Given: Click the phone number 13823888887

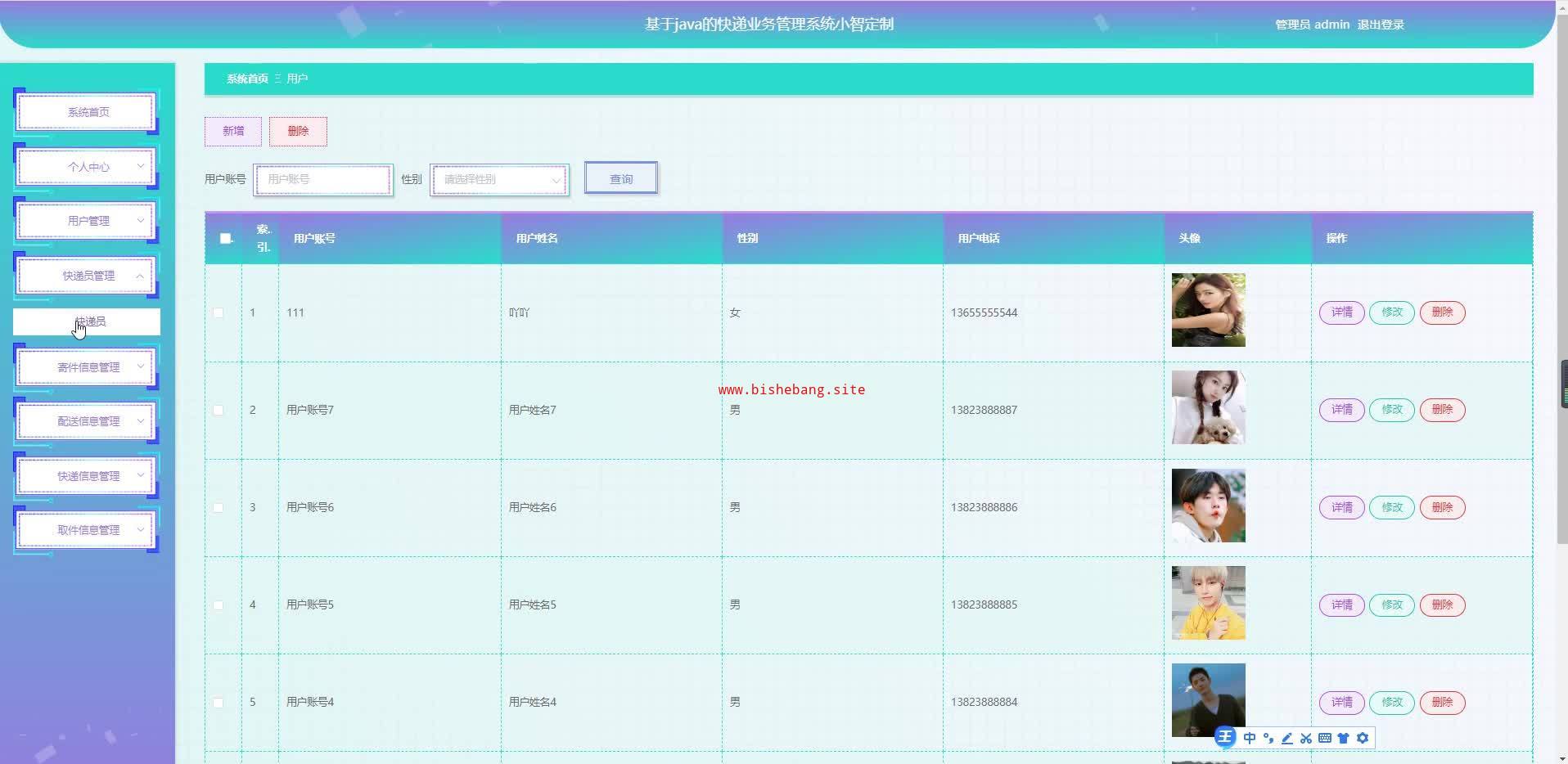Looking at the screenshot, I should click(x=984, y=410).
